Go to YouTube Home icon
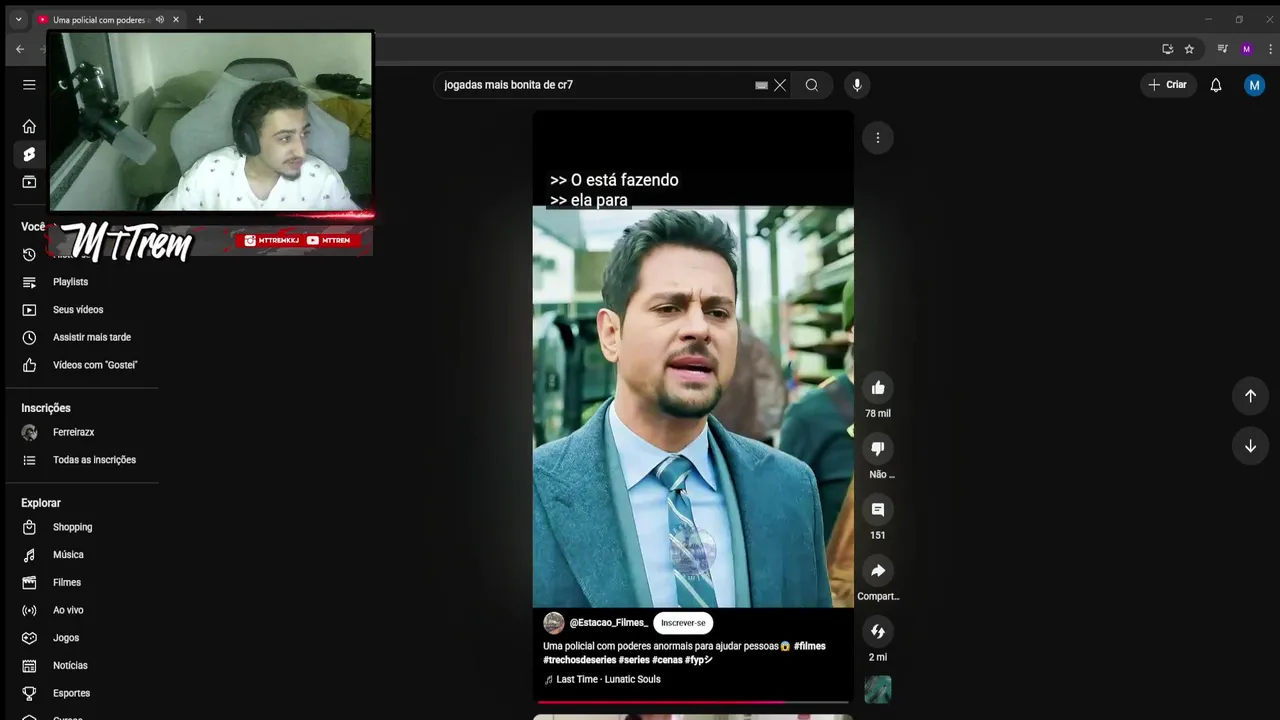Viewport: 1280px width, 720px height. 29,126
